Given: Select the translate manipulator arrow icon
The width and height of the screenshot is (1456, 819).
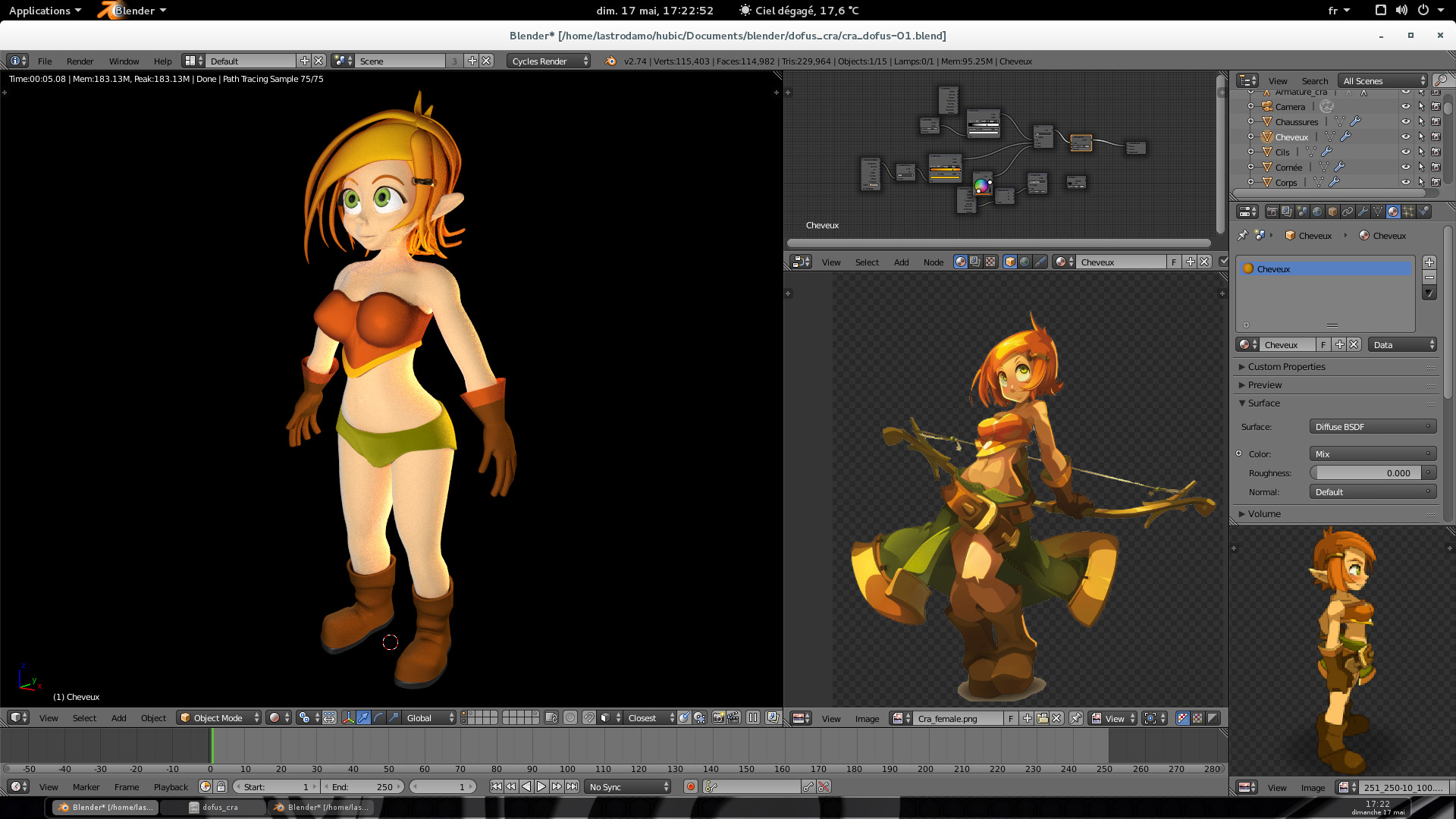Looking at the screenshot, I should (x=363, y=717).
